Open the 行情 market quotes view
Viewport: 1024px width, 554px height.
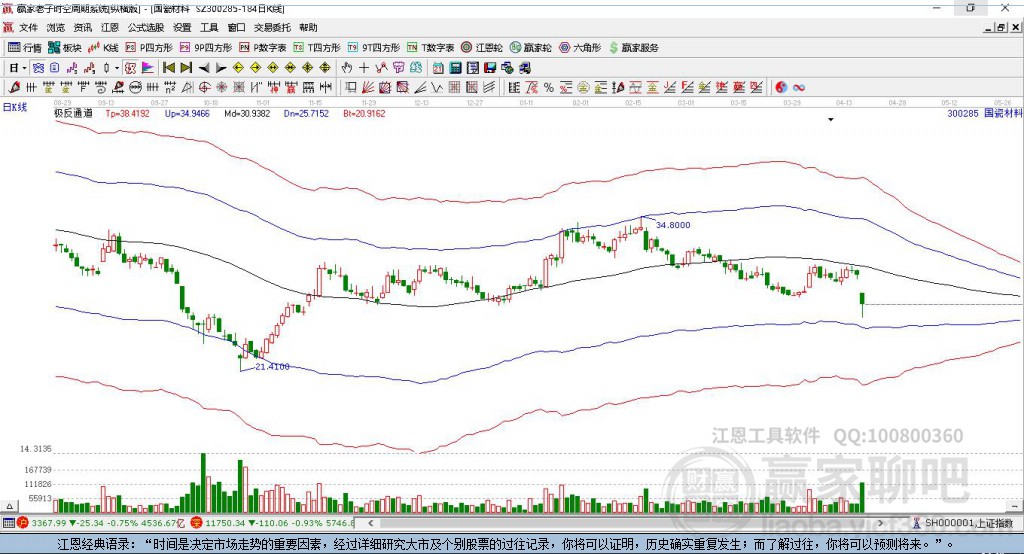click(x=25, y=48)
